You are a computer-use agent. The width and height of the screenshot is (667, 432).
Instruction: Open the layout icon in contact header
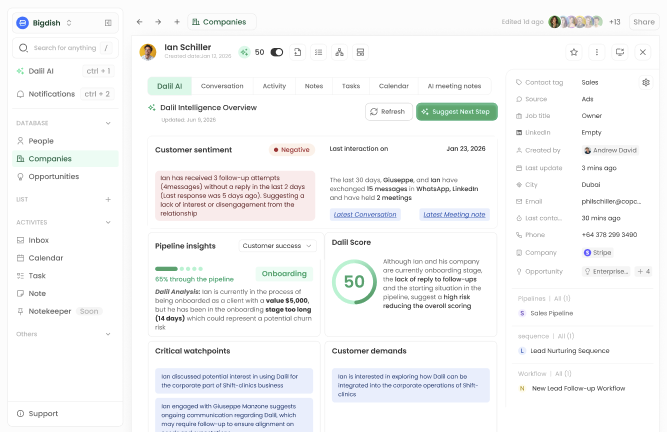(360, 52)
